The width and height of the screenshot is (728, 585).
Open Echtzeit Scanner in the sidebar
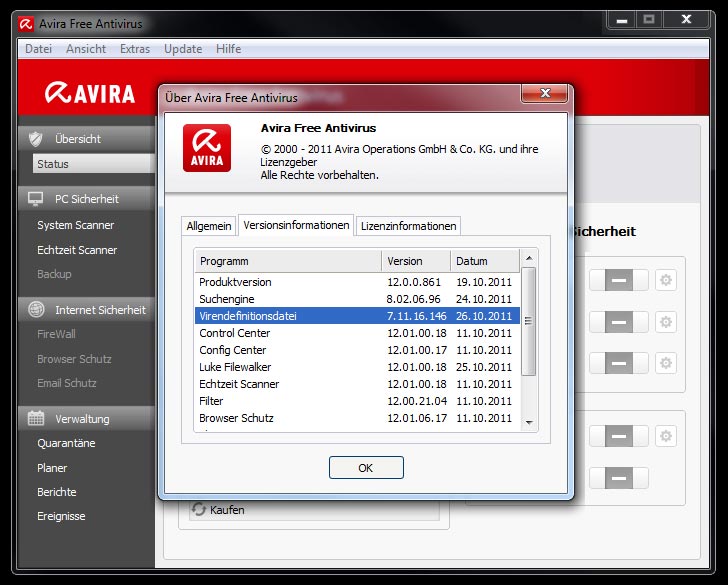pyautogui.click(x=77, y=250)
